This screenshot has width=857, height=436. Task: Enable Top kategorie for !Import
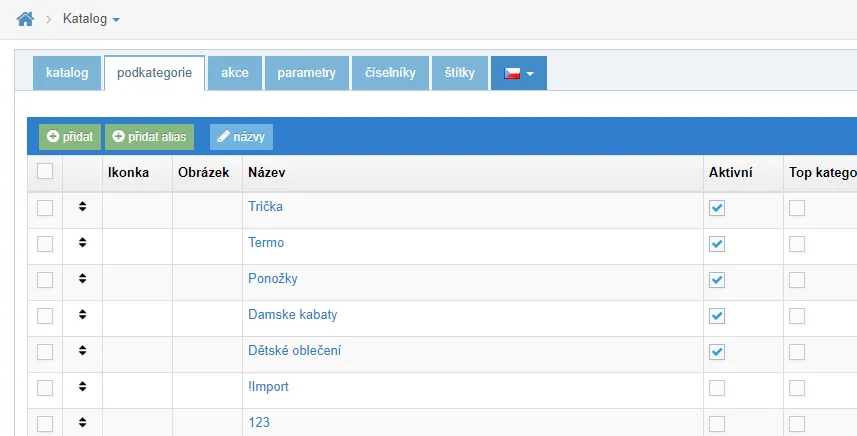pyautogui.click(x=797, y=388)
